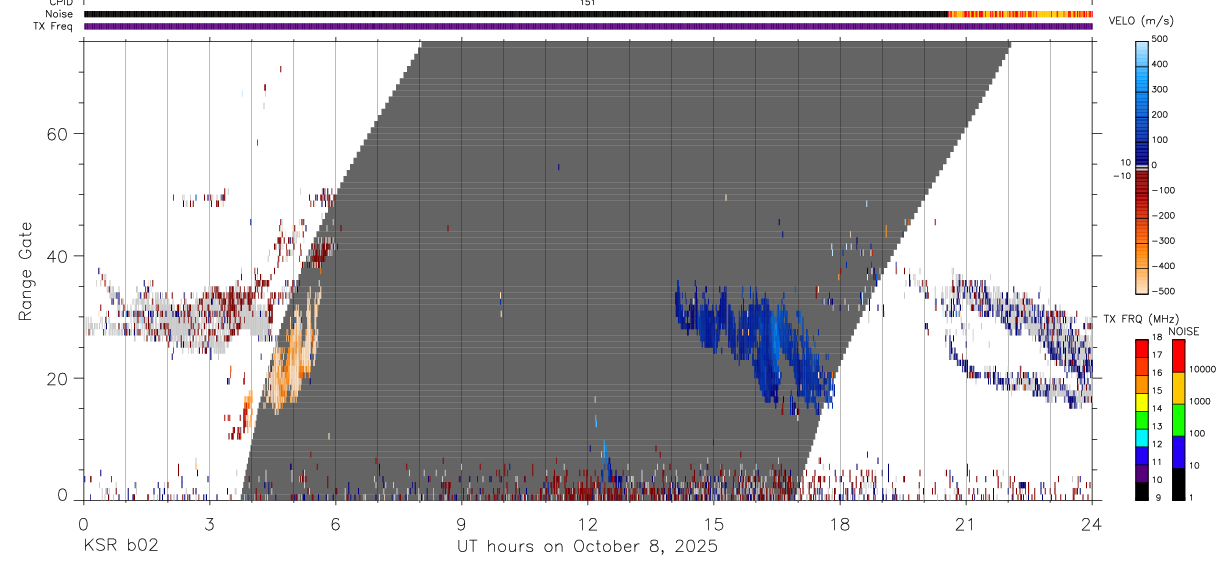
Task: Click the pale orange bottom of velocity color bar
Action: [1143, 281]
